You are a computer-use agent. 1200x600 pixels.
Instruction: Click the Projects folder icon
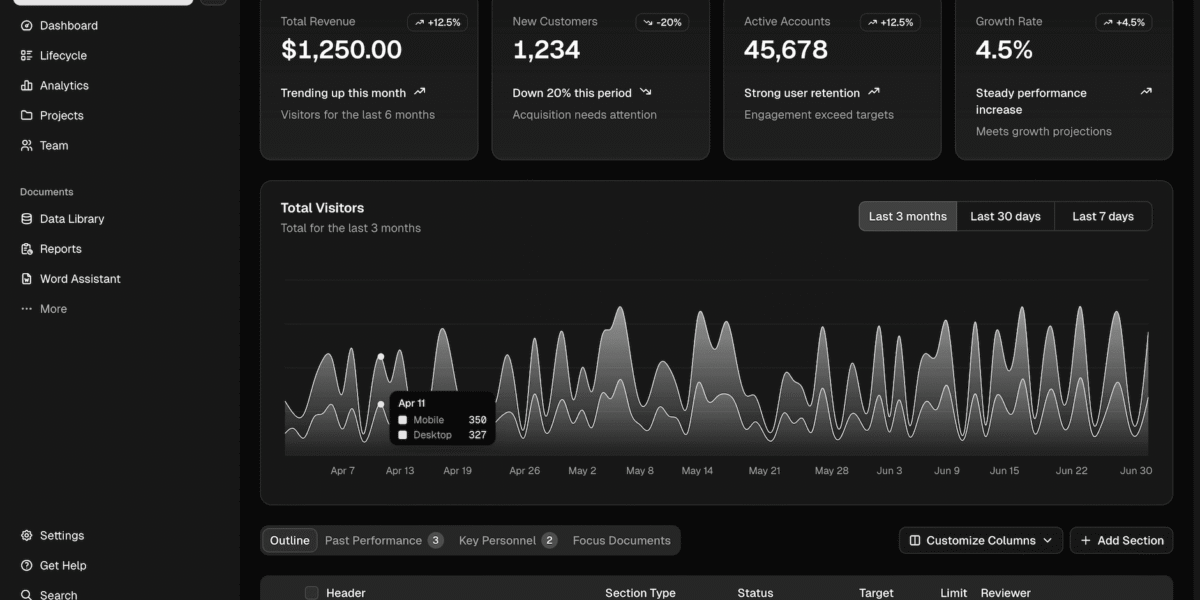[27, 116]
